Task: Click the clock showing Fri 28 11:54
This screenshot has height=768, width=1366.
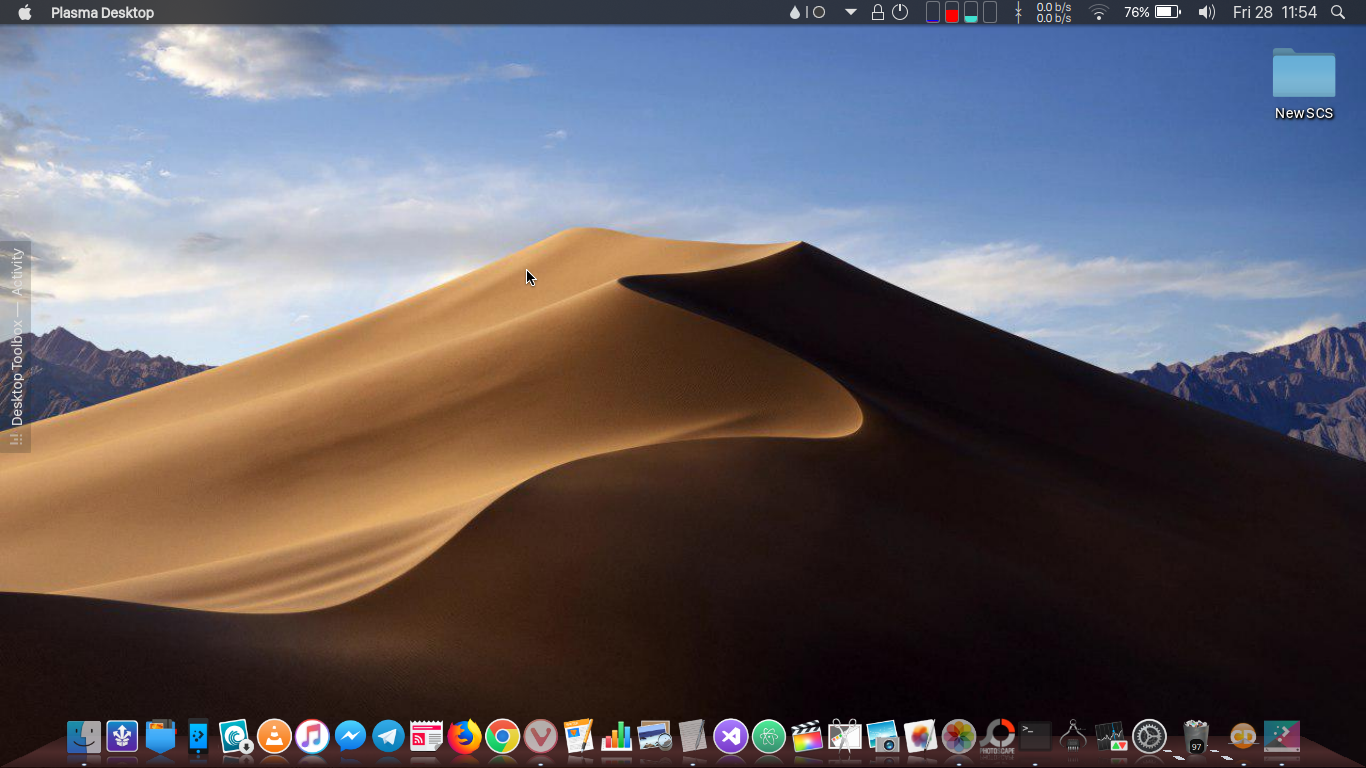Action: pos(1275,12)
